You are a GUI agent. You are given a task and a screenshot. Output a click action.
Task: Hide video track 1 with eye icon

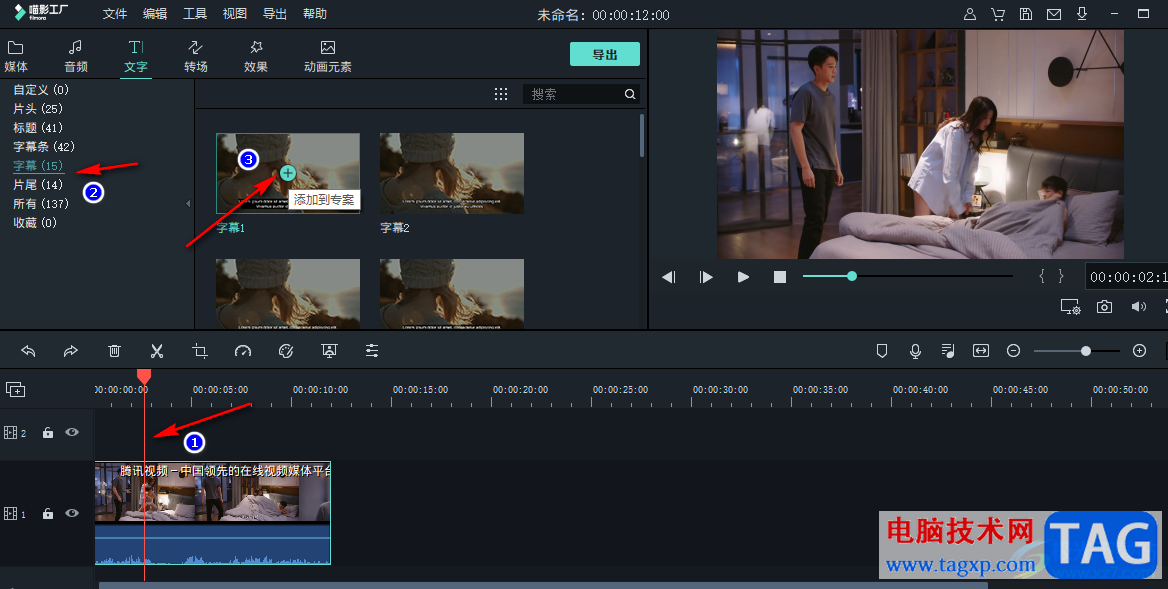point(72,513)
